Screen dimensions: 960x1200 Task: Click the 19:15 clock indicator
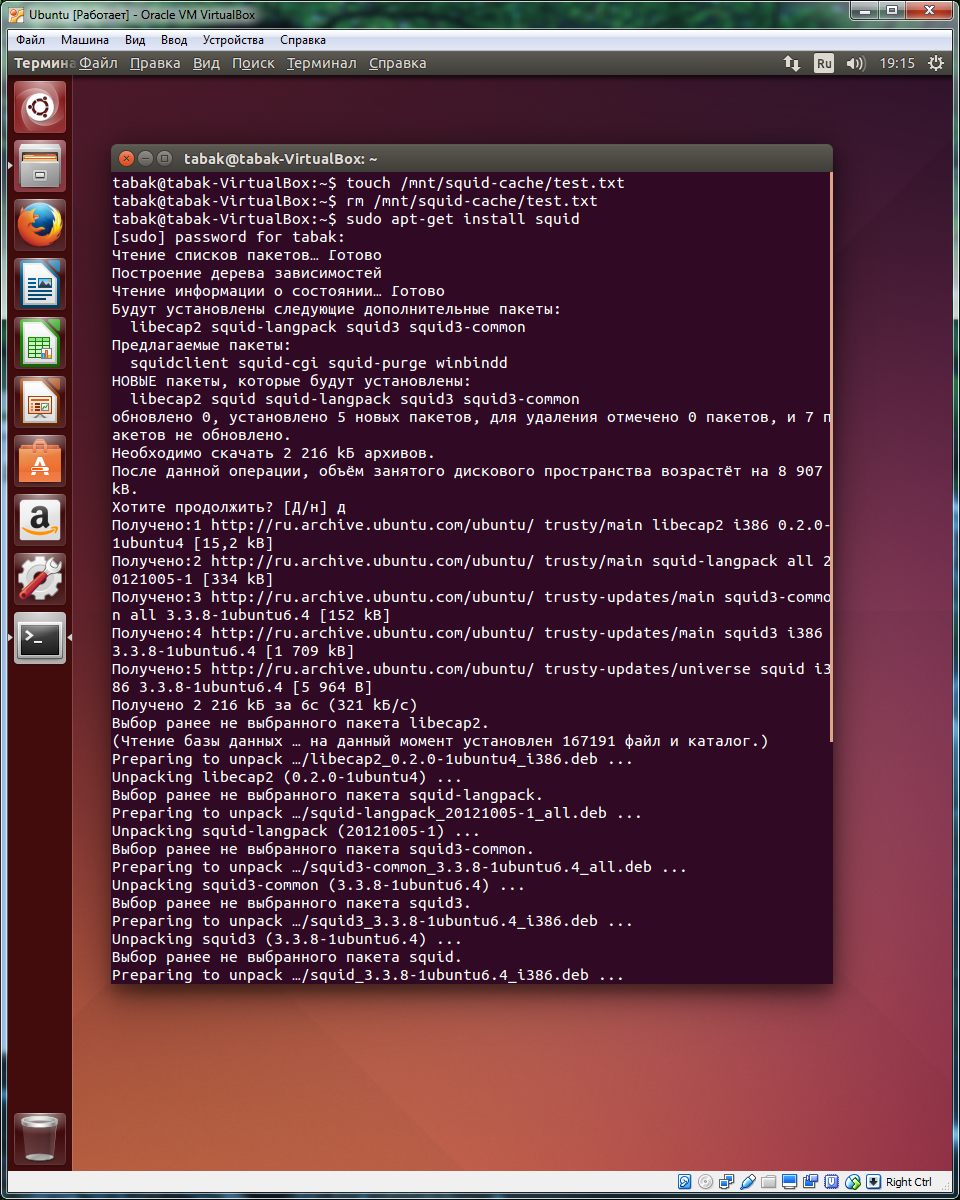tap(897, 63)
